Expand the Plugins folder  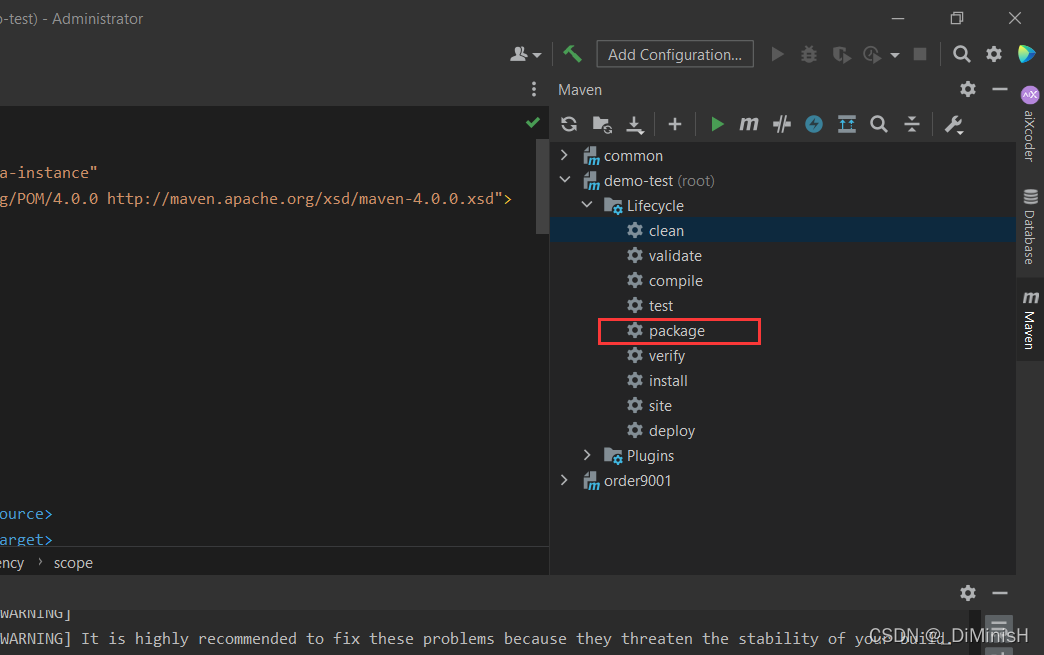[x=587, y=455]
